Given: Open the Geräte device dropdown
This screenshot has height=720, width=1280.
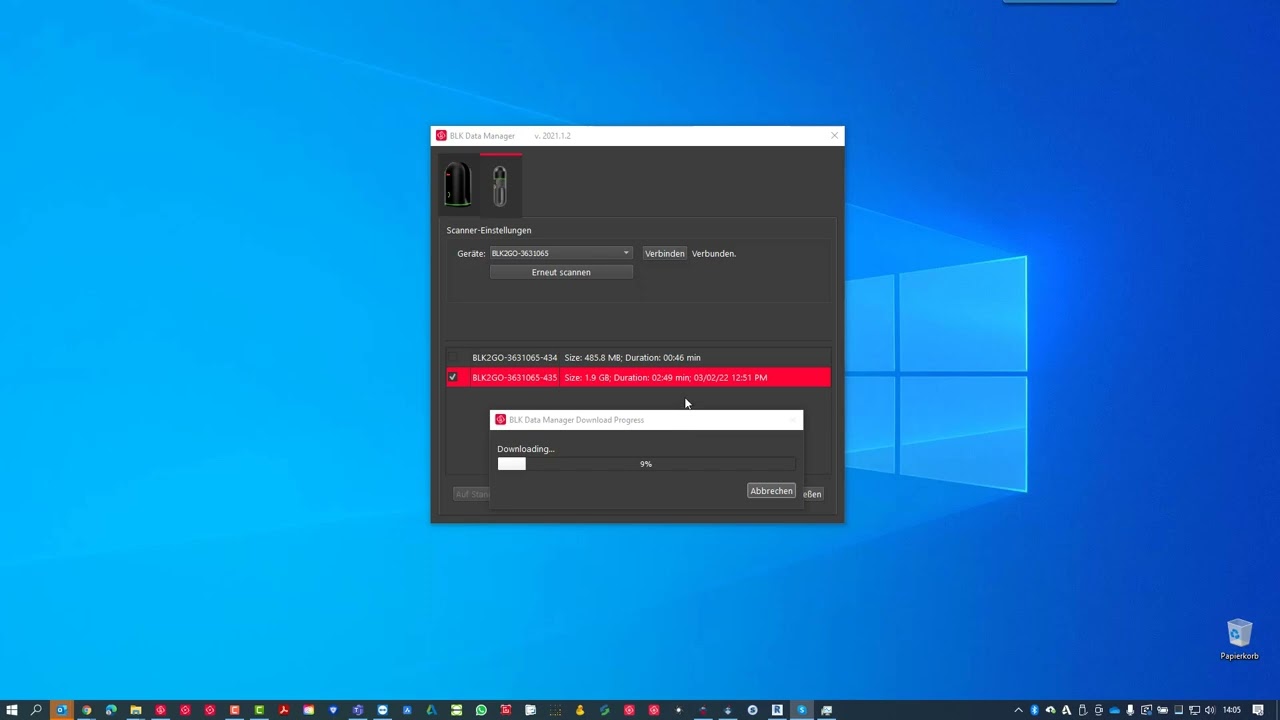Looking at the screenshot, I should 561,253.
